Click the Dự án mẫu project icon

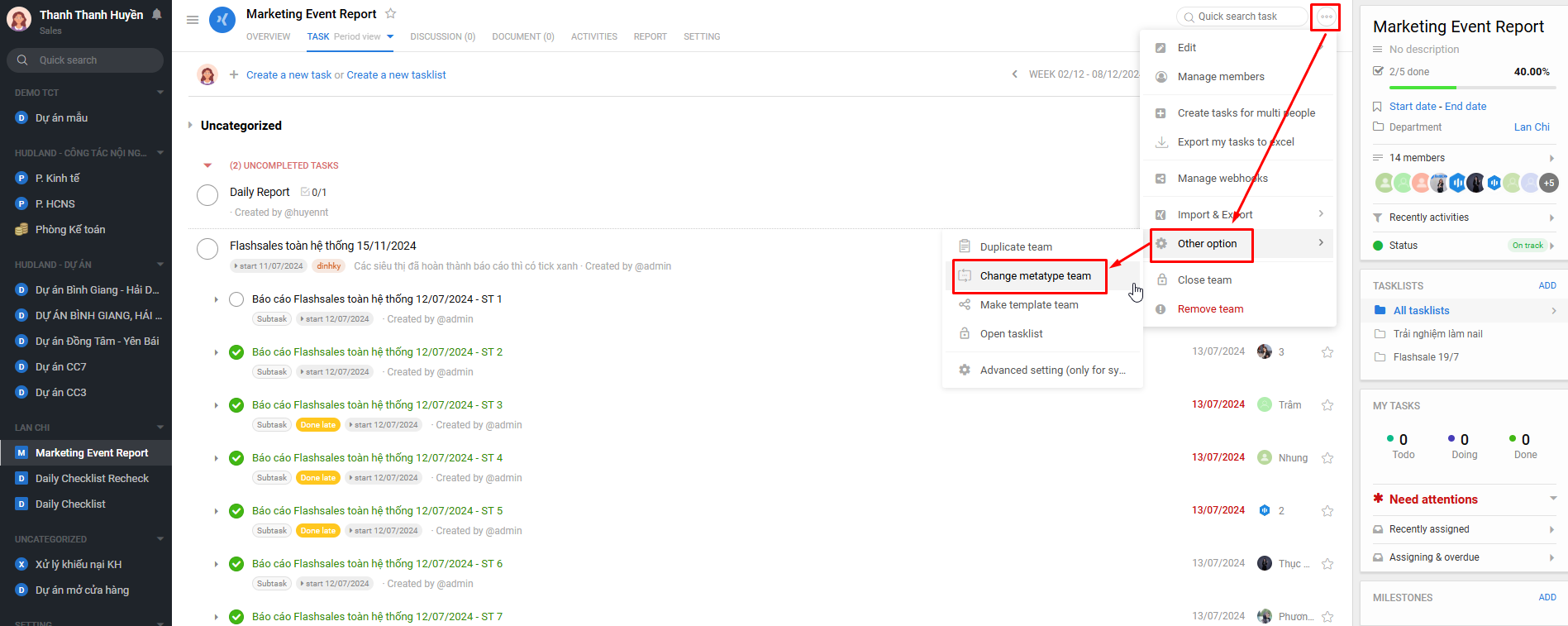coord(21,118)
